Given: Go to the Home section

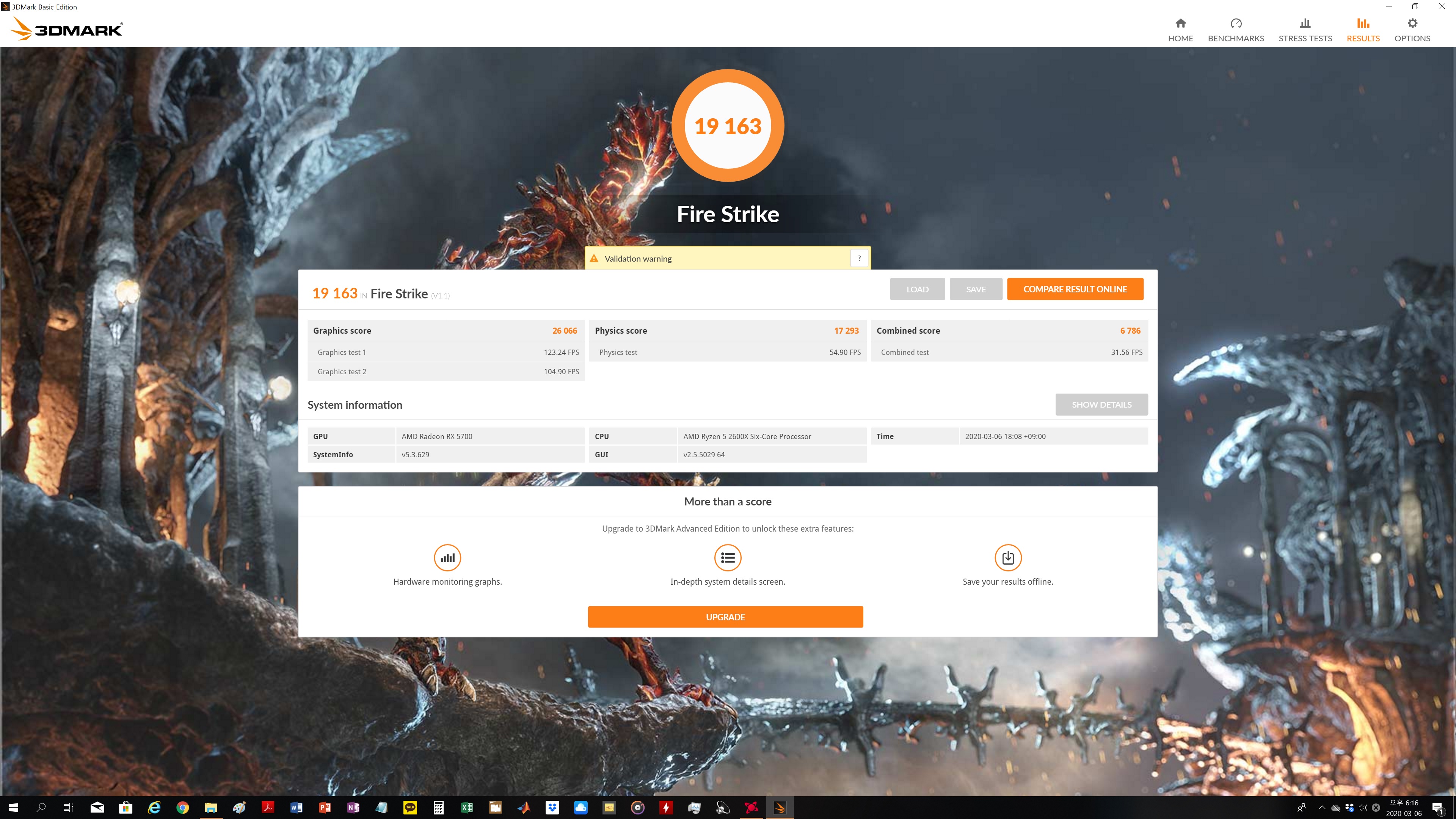Looking at the screenshot, I should click(1180, 30).
